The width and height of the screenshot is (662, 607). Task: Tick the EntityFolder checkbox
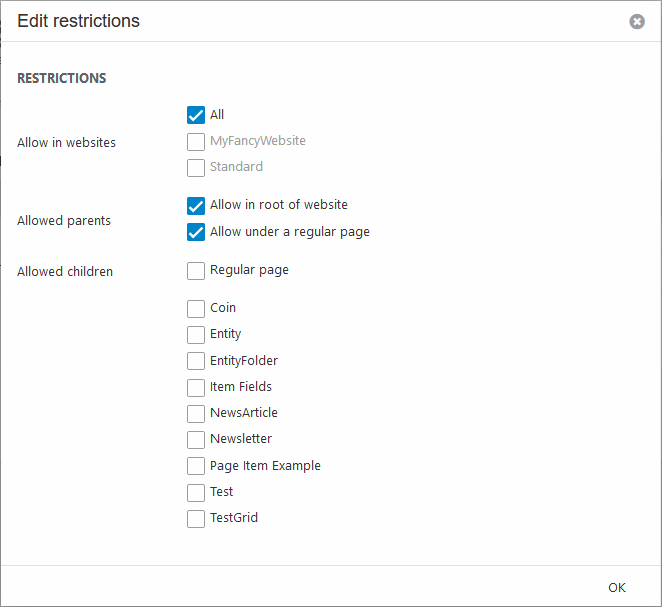[x=196, y=360]
